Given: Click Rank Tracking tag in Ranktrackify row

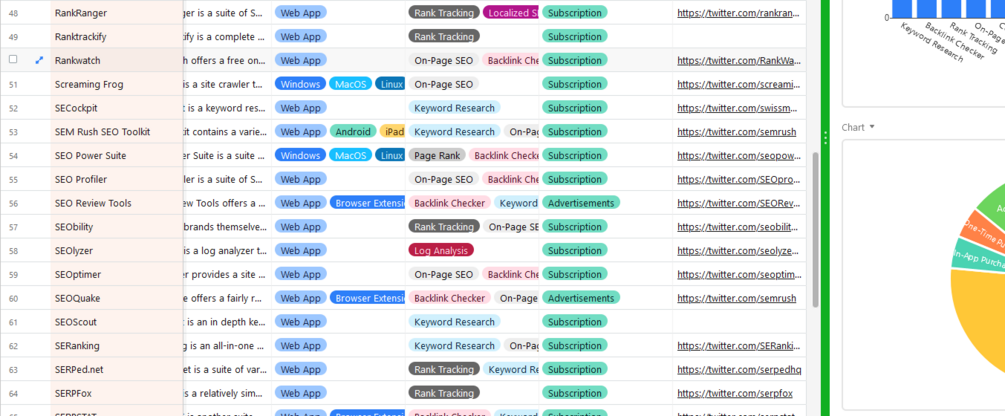Looking at the screenshot, I should tap(444, 37).
